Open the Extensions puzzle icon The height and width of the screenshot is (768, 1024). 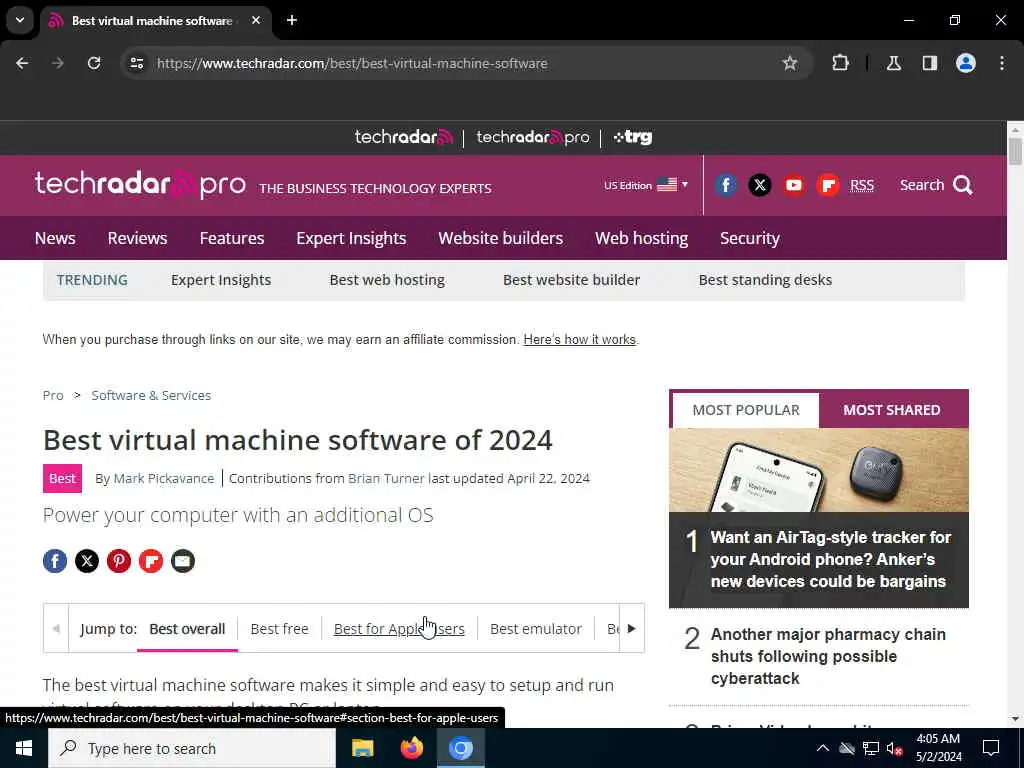click(840, 63)
